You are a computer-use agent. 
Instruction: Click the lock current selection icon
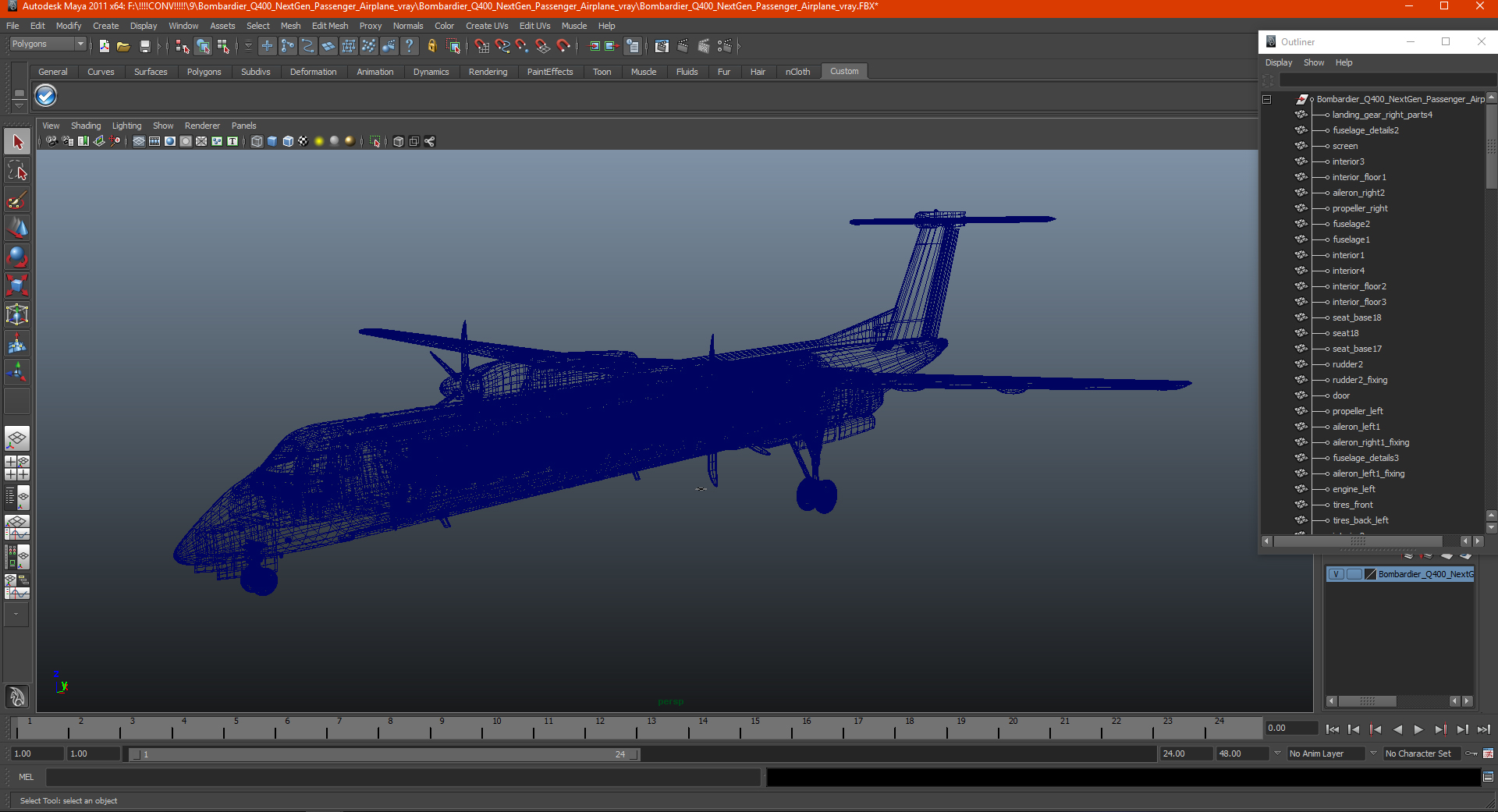point(431,46)
